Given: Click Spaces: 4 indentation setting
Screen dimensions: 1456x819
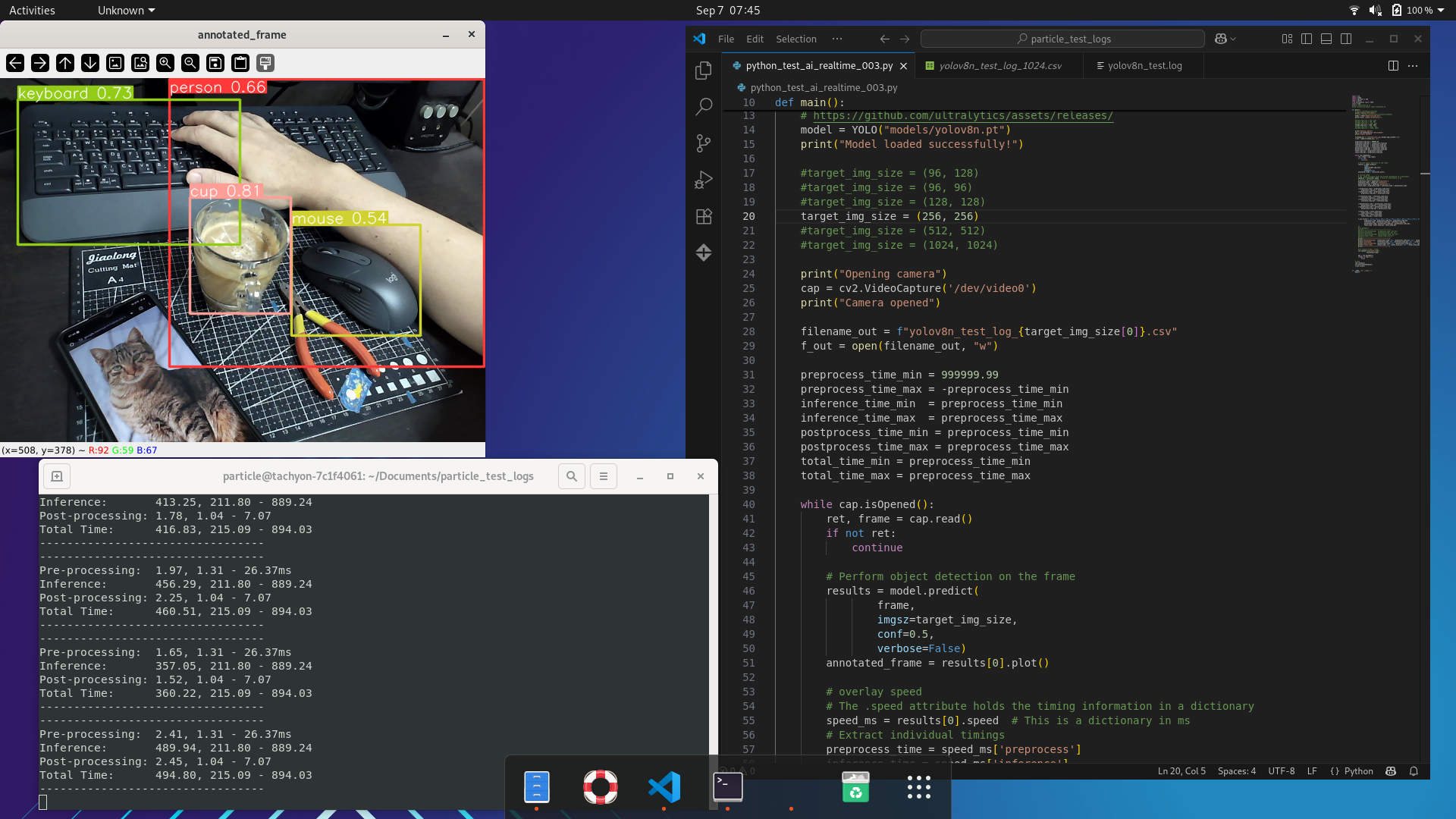Looking at the screenshot, I should [1236, 771].
